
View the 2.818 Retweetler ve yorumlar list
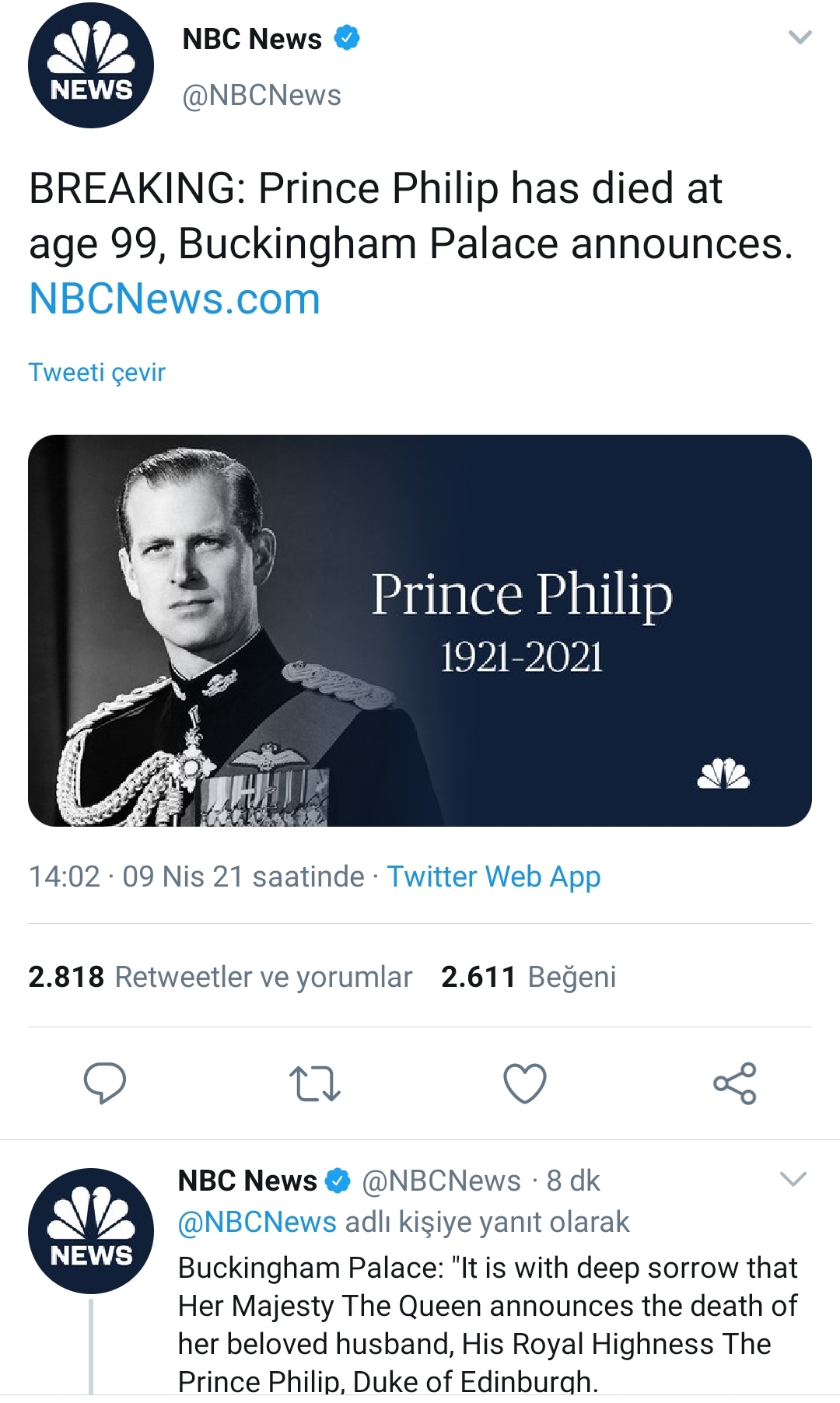click(x=220, y=977)
